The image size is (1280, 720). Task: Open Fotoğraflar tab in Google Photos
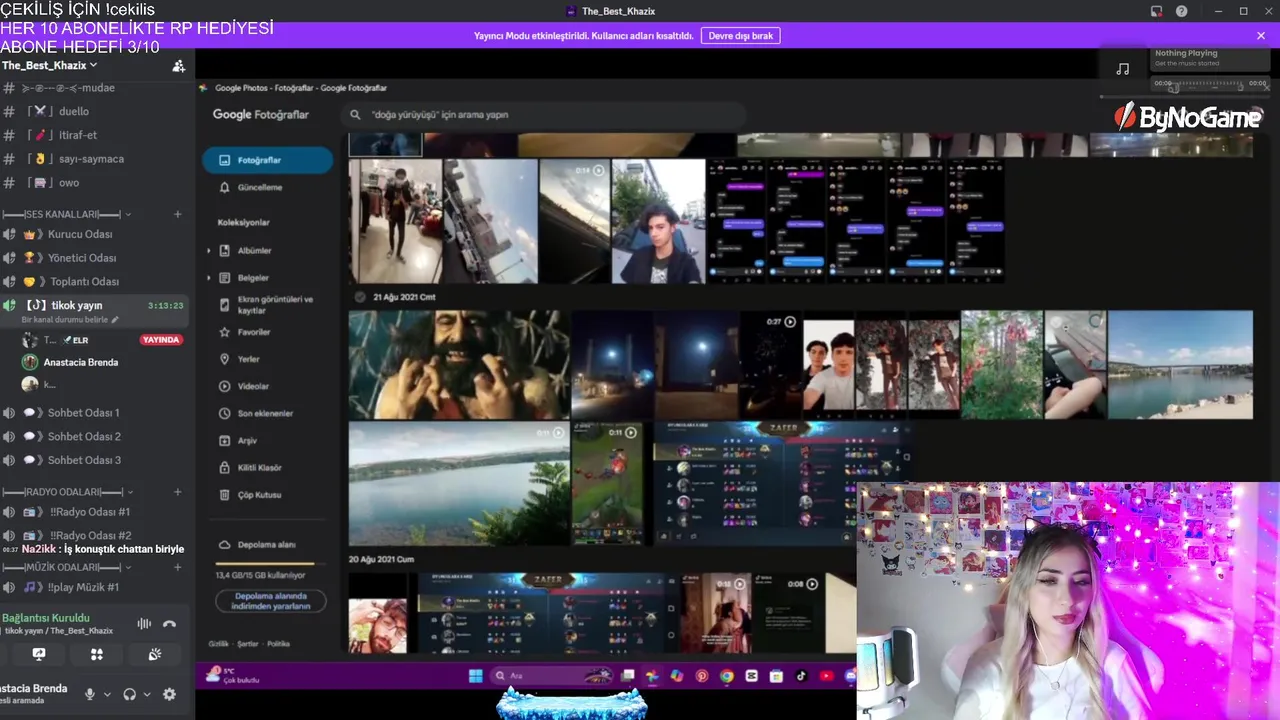[x=267, y=160]
